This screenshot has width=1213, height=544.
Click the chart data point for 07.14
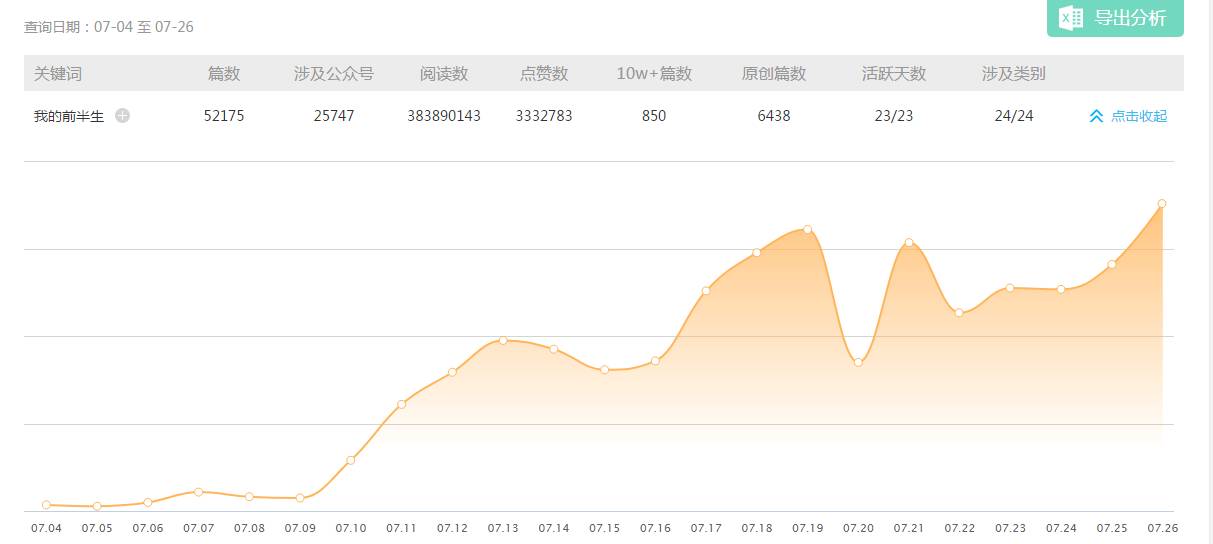(x=554, y=349)
